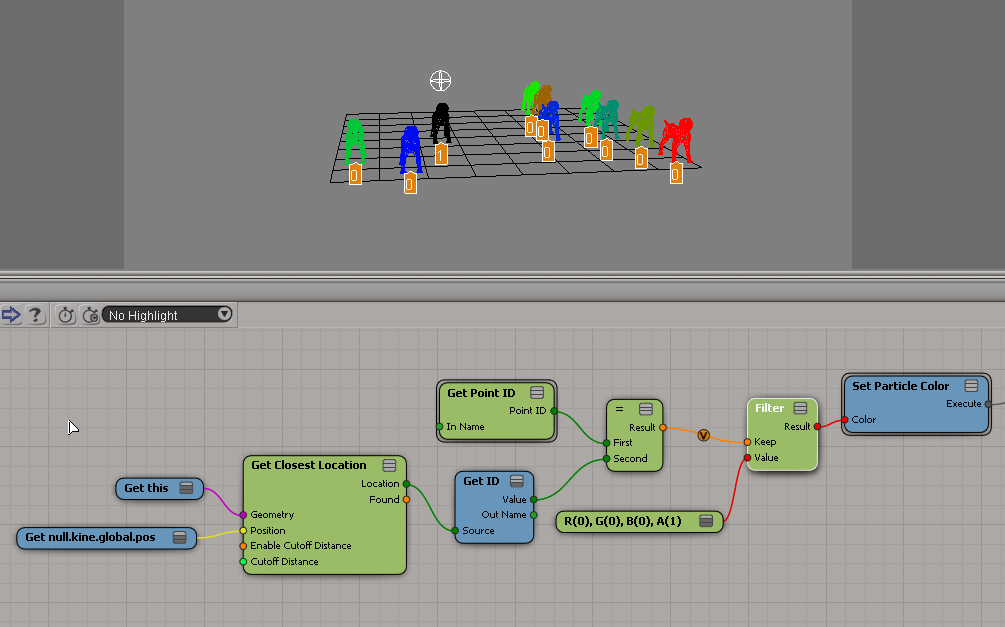Click the blue arrow icon in ICE toolbar

11,315
